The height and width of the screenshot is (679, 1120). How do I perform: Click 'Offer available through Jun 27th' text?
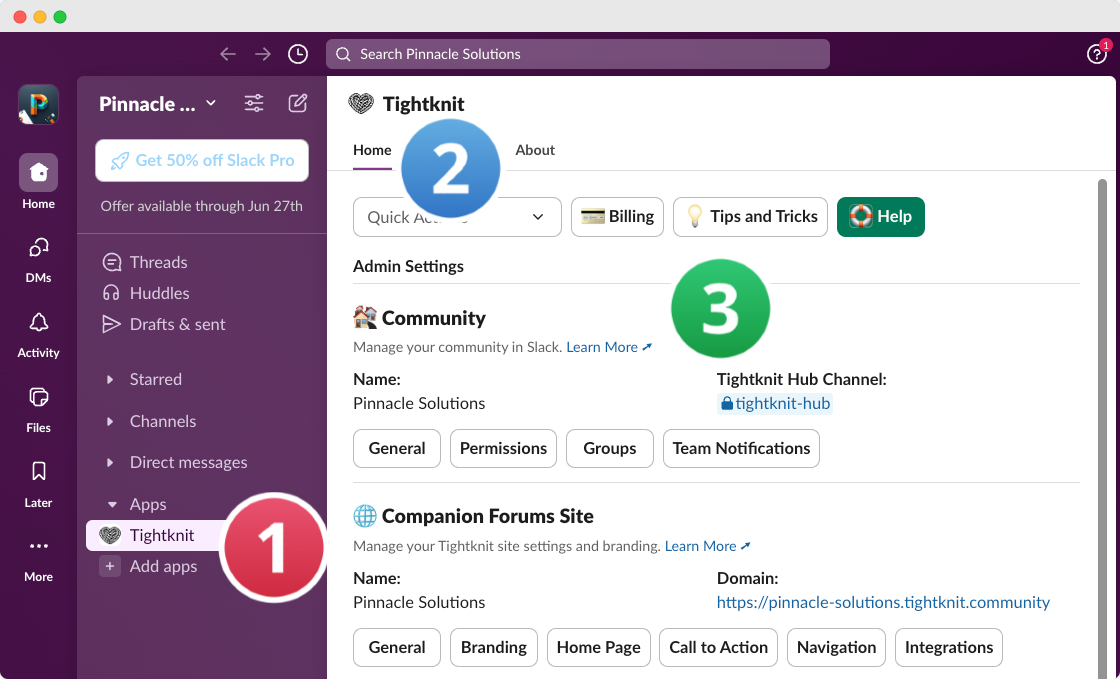(201, 206)
